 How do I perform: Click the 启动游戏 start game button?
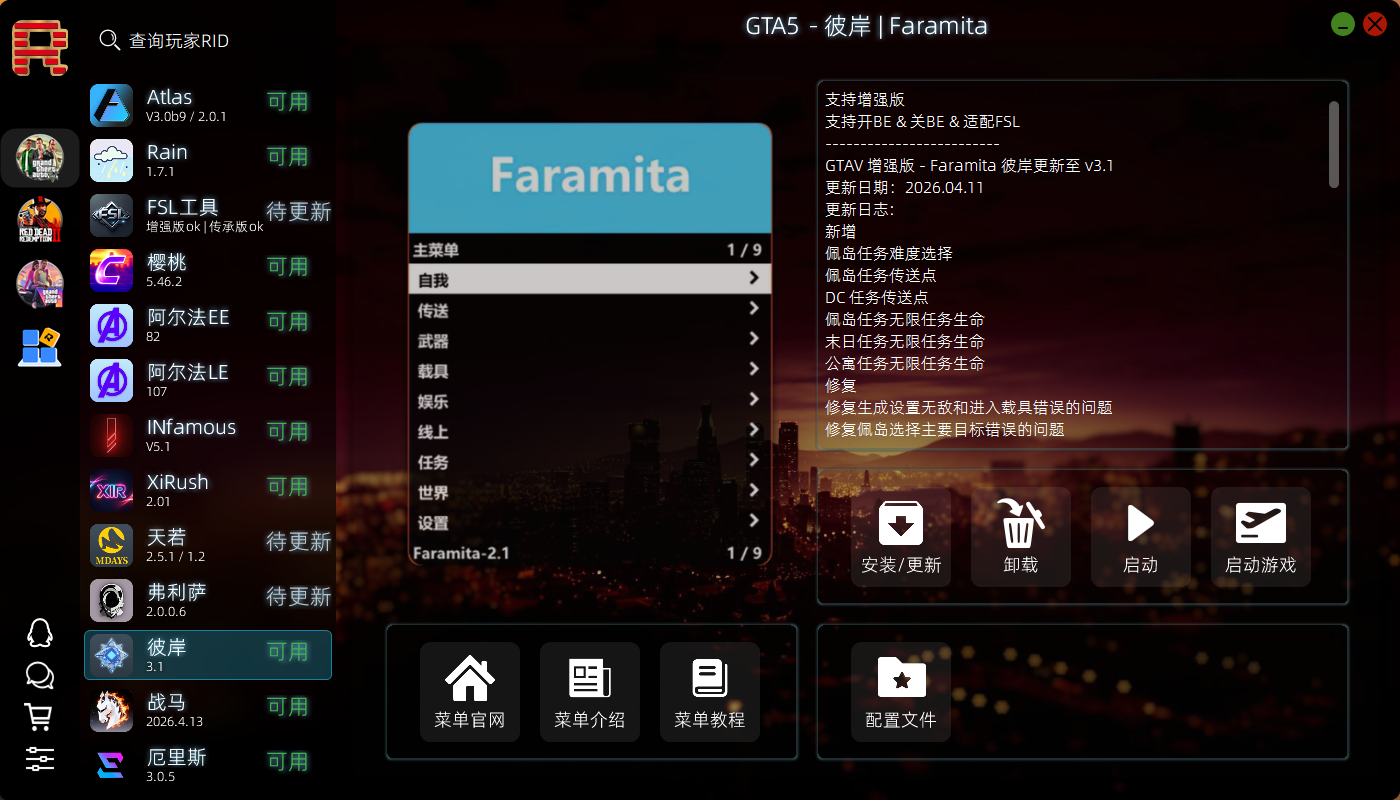click(1261, 537)
